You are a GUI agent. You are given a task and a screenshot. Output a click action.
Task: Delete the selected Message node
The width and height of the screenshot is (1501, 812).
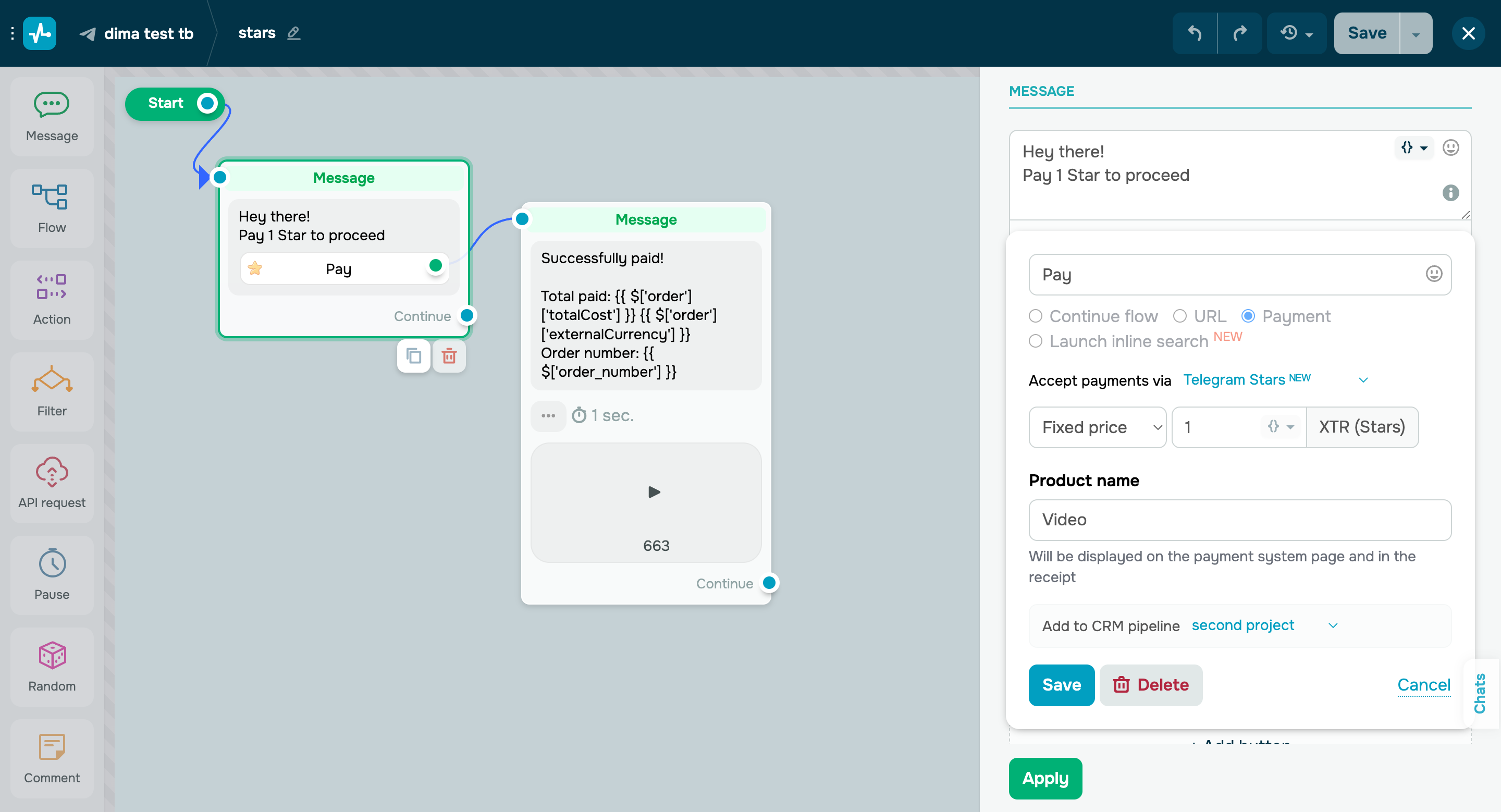pos(449,356)
